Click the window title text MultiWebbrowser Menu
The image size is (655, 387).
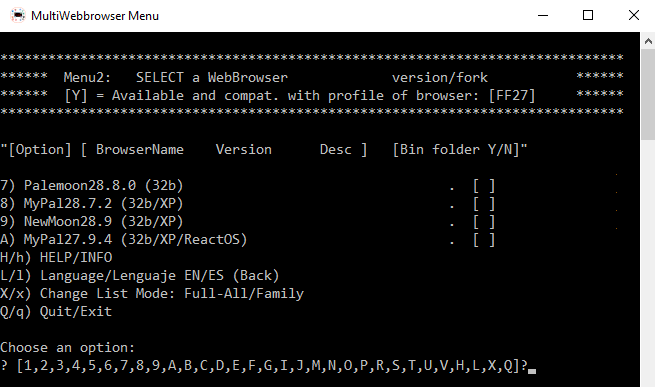pos(95,16)
